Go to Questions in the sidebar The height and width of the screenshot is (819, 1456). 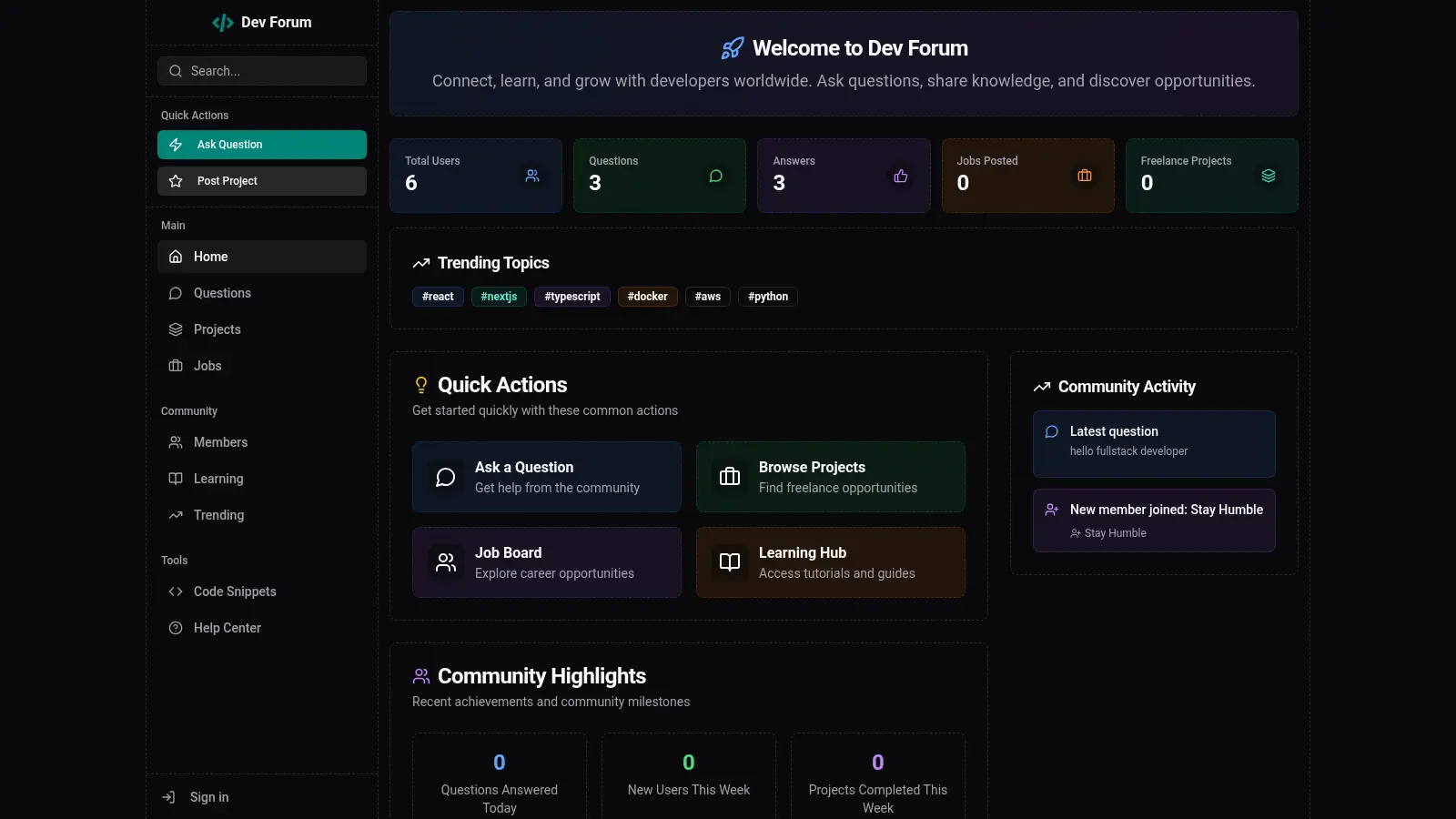coord(262,293)
